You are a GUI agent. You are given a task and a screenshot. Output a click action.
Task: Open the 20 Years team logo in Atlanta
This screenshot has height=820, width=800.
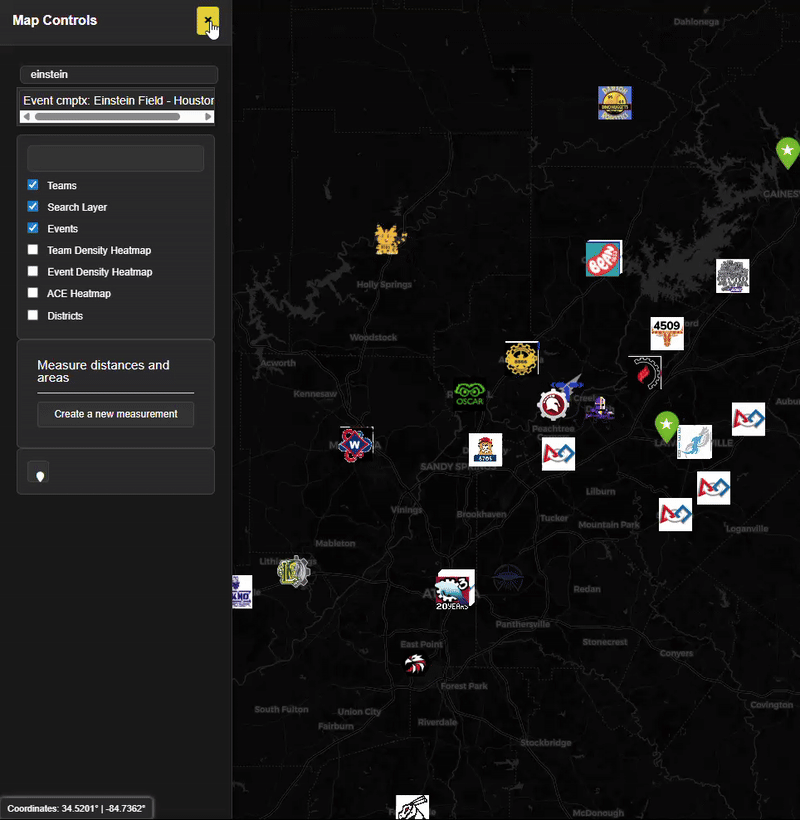coord(455,589)
